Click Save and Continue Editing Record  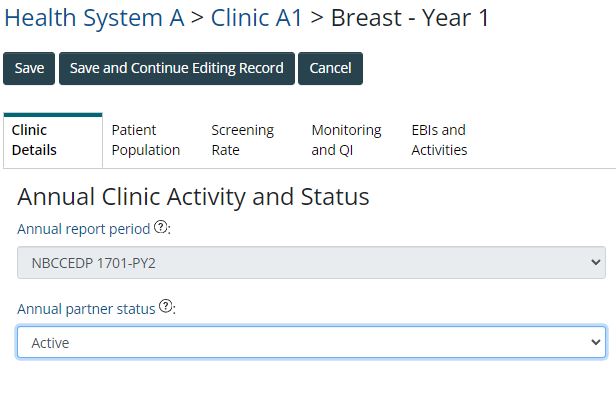177,68
